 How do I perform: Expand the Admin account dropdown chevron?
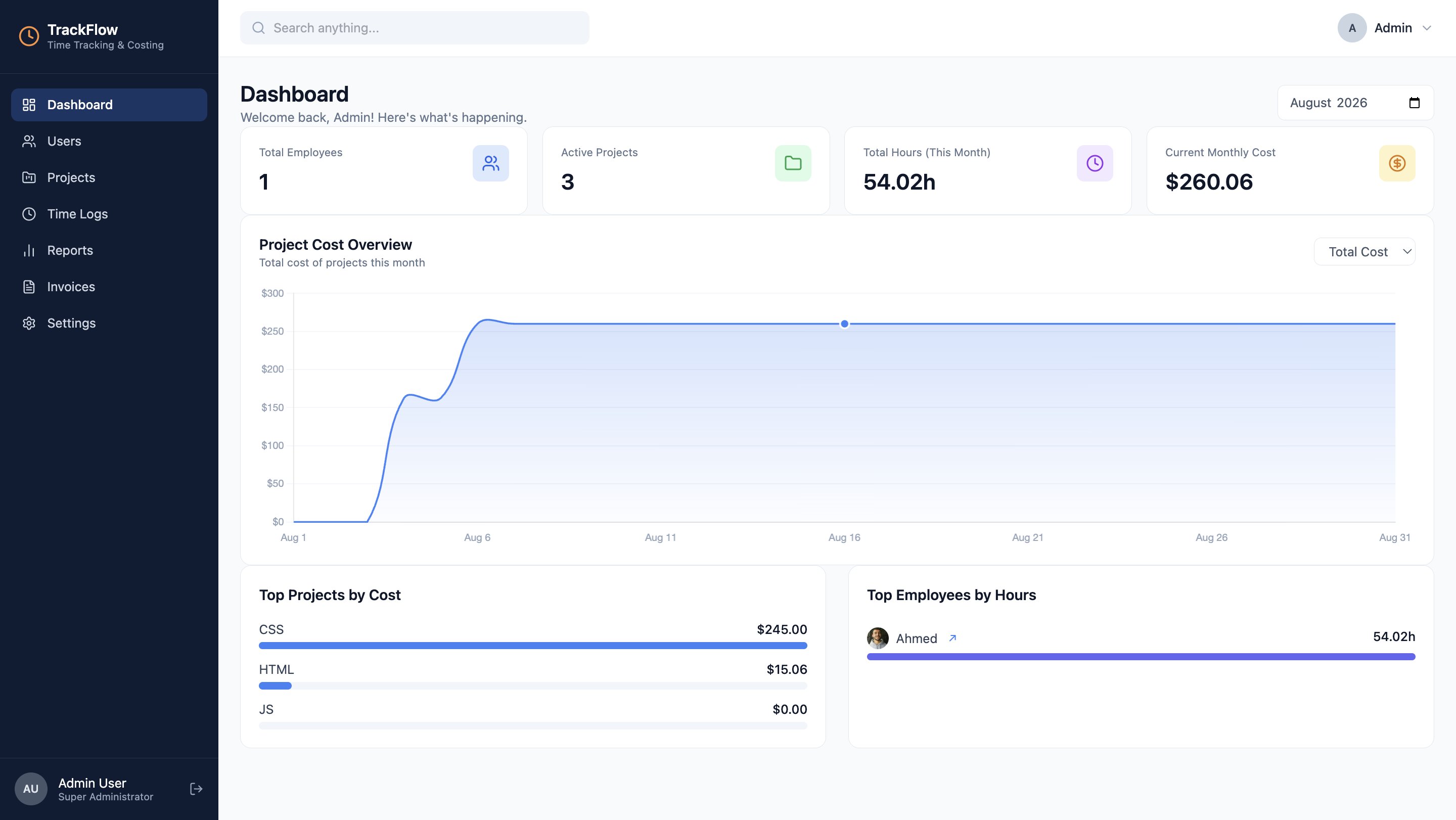click(x=1427, y=28)
